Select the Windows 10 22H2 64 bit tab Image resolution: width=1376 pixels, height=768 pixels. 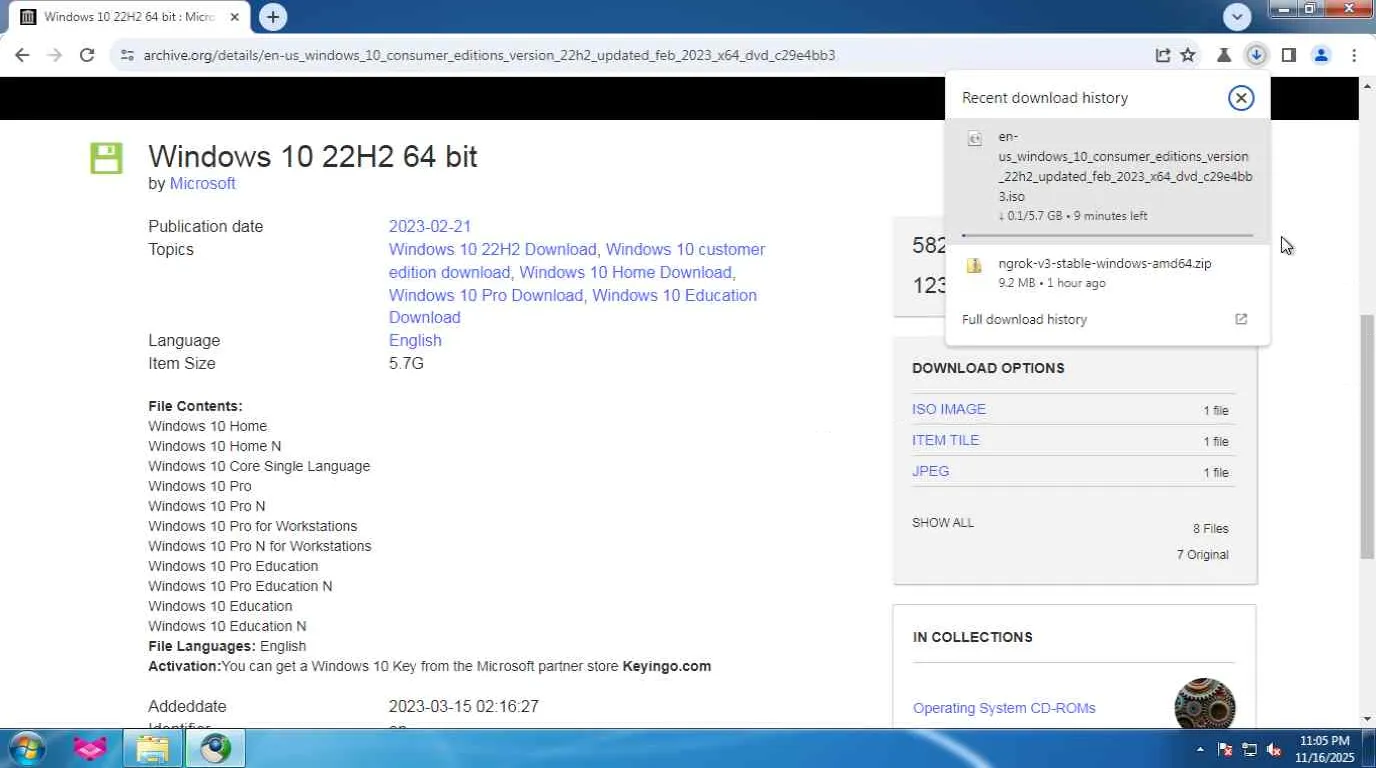point(130,18)
